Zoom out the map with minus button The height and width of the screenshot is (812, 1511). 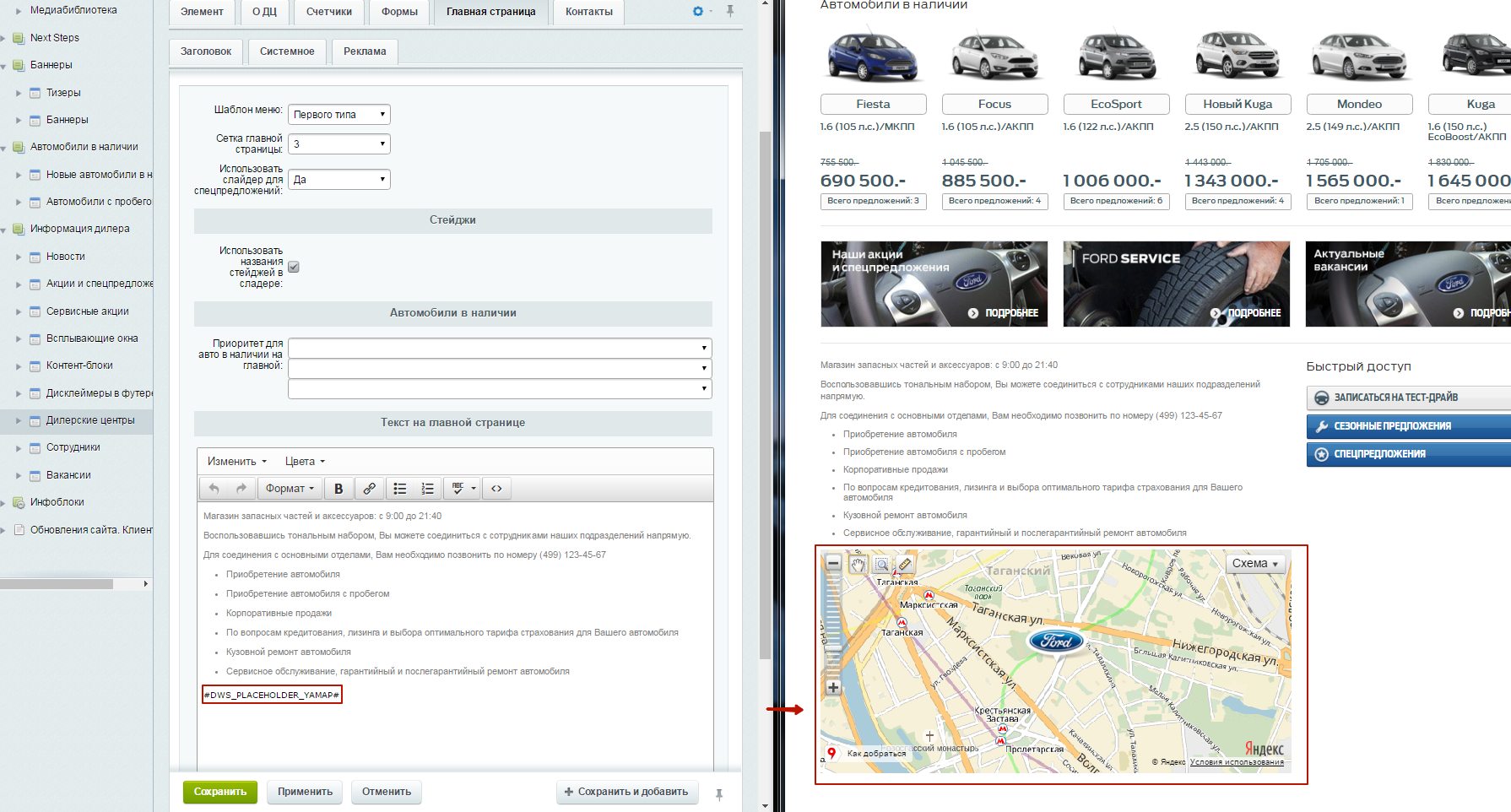pos(833,564)
